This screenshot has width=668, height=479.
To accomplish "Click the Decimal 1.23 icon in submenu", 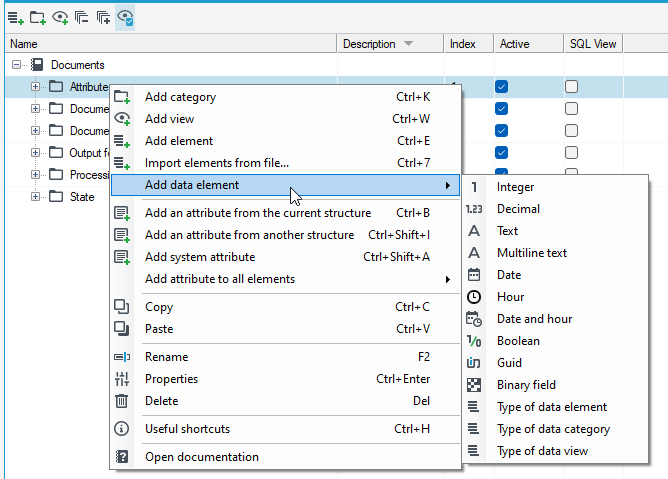I will point(474,209).
